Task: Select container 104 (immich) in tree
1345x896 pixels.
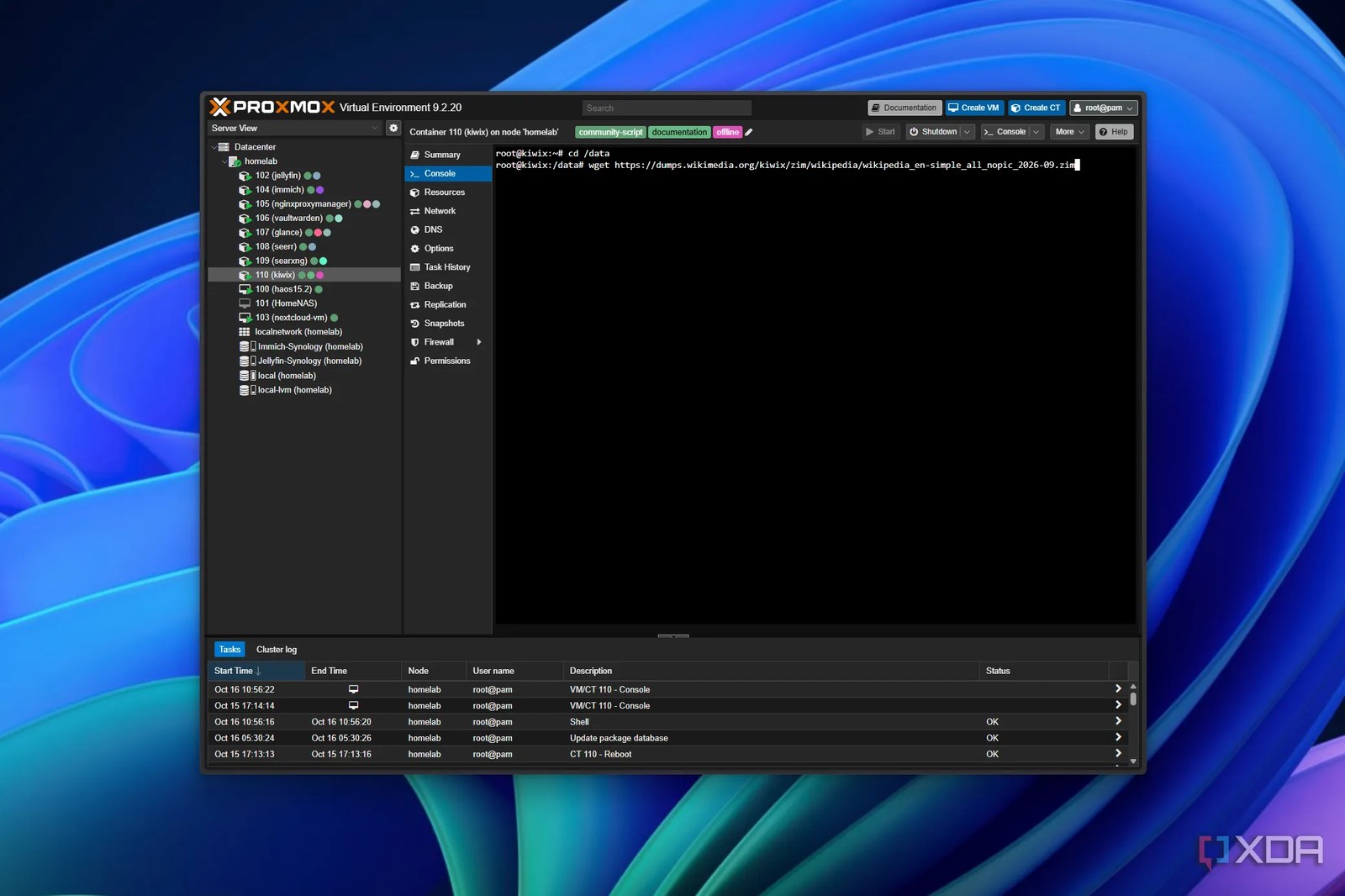Action: (279, 190)
